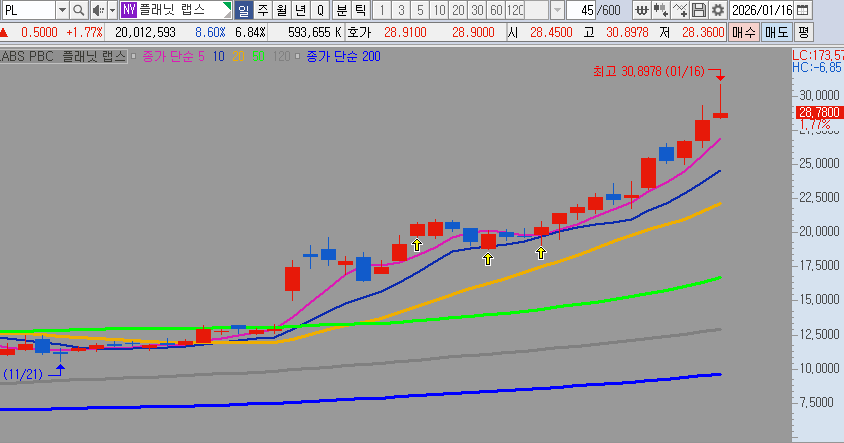844x443 pixels.
Task: Click the candle count field showing 45
Action: (x=581, y=10)
